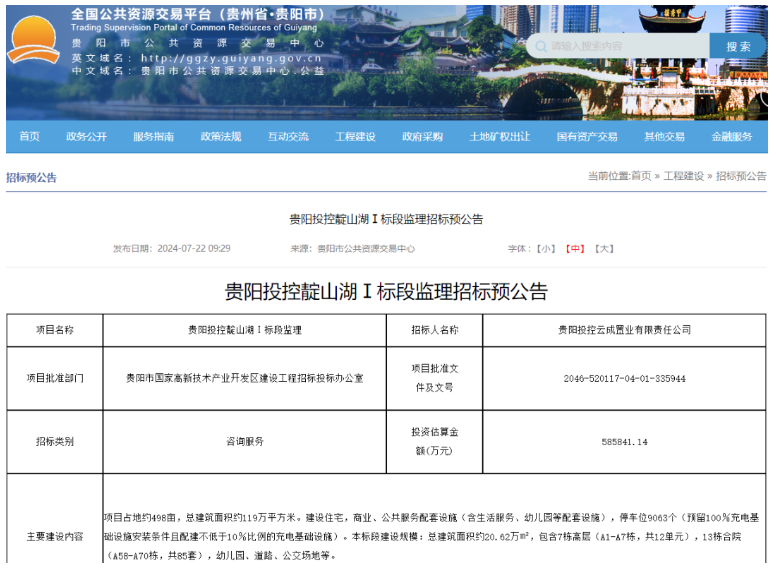Open the 服务指南 menu

click(153, 137)
